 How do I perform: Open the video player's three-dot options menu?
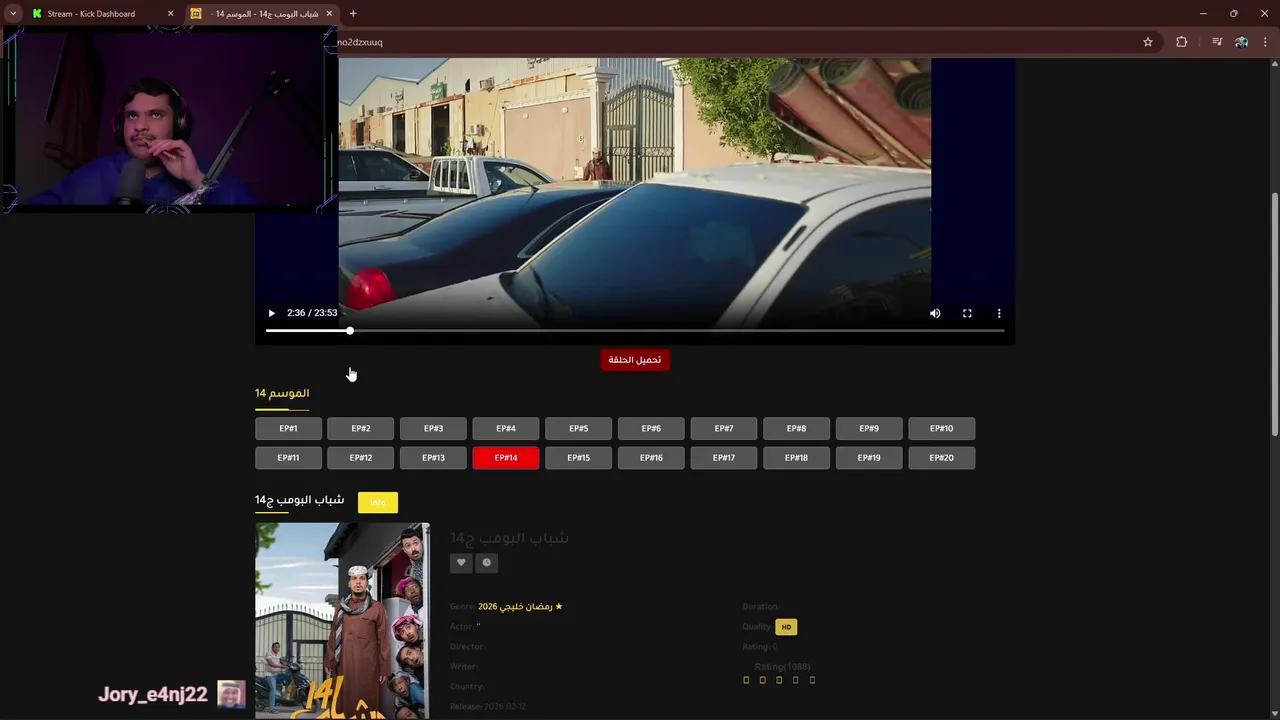pos(999,313)
